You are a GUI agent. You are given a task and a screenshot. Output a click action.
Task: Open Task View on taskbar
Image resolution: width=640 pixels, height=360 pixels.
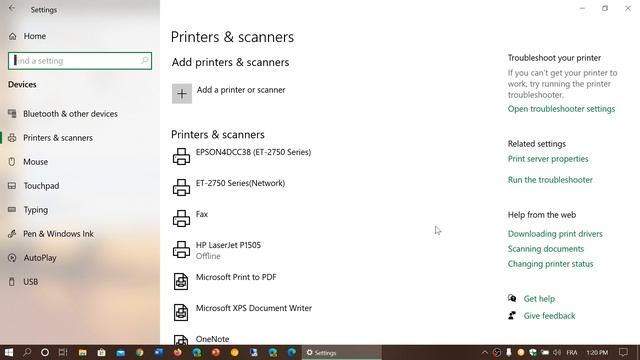coord(63,352)
